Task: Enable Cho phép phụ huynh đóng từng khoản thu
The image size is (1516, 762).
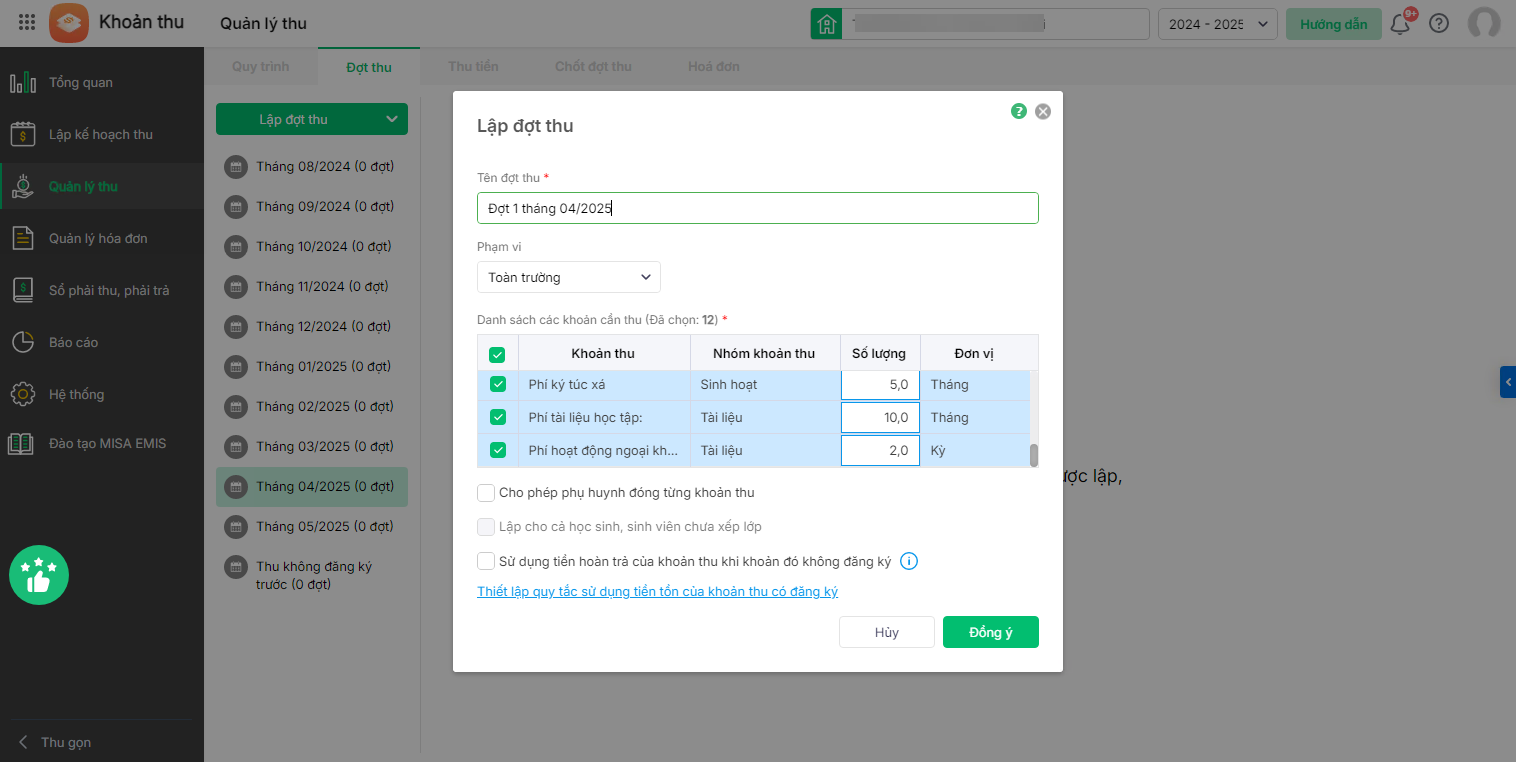Action: 486,493
